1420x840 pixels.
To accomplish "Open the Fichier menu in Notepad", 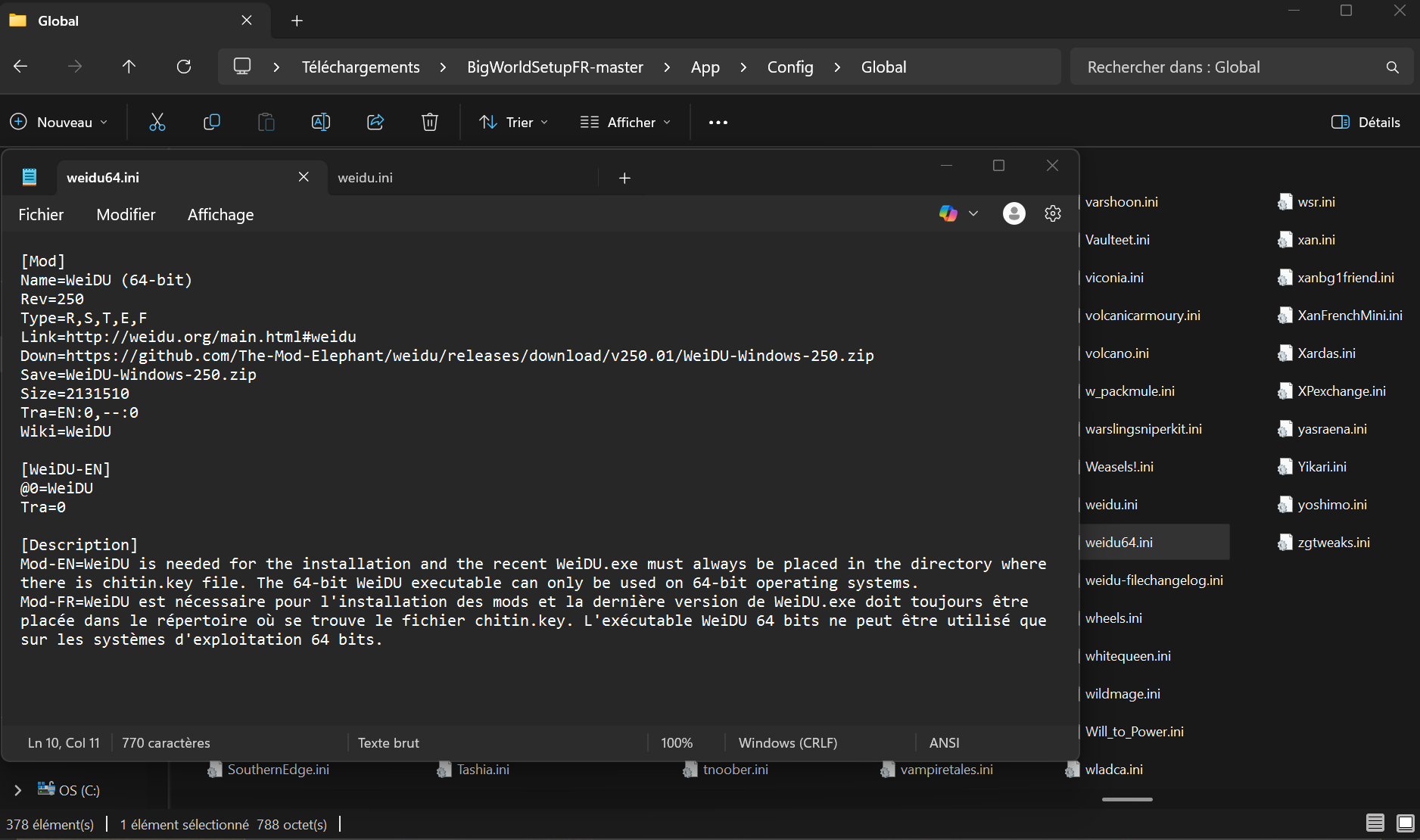I will point(41,215).
